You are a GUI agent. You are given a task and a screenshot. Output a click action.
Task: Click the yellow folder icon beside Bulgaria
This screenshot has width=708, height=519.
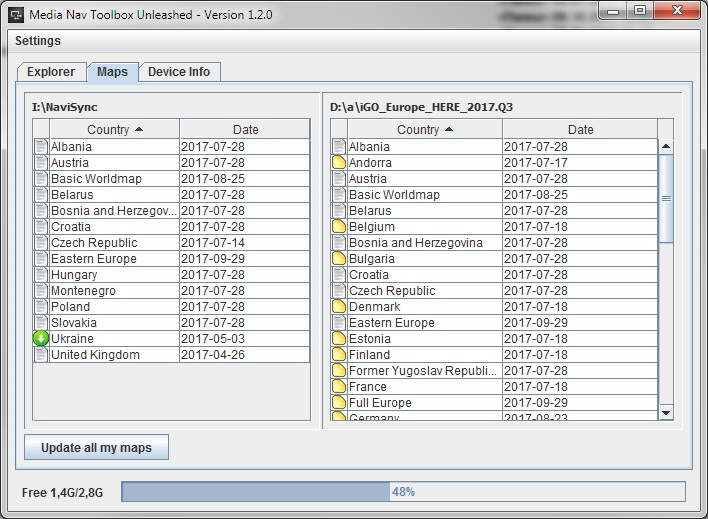coord(339,258)
